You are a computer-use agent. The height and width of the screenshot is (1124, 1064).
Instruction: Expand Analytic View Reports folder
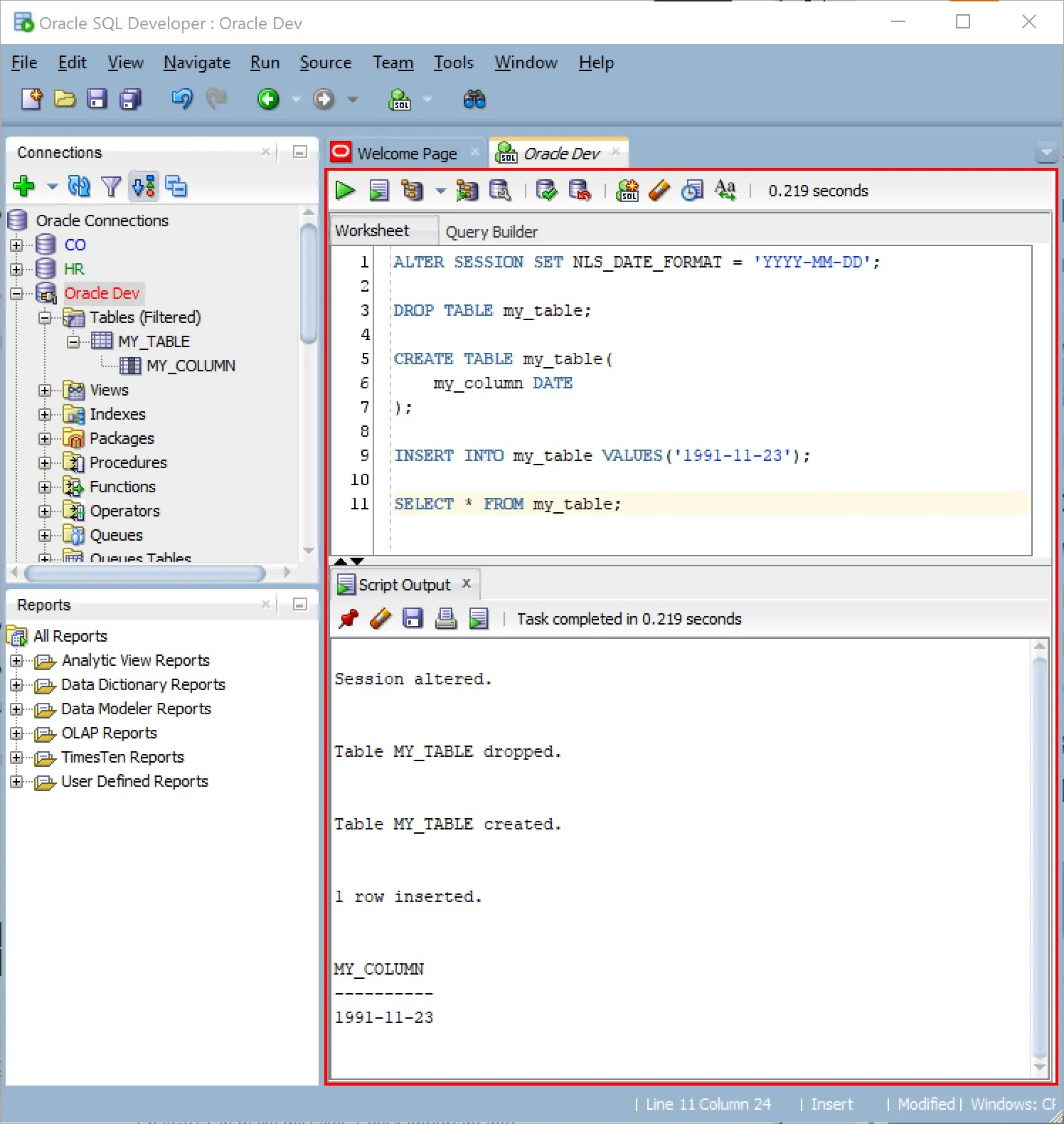pos(16,660)
